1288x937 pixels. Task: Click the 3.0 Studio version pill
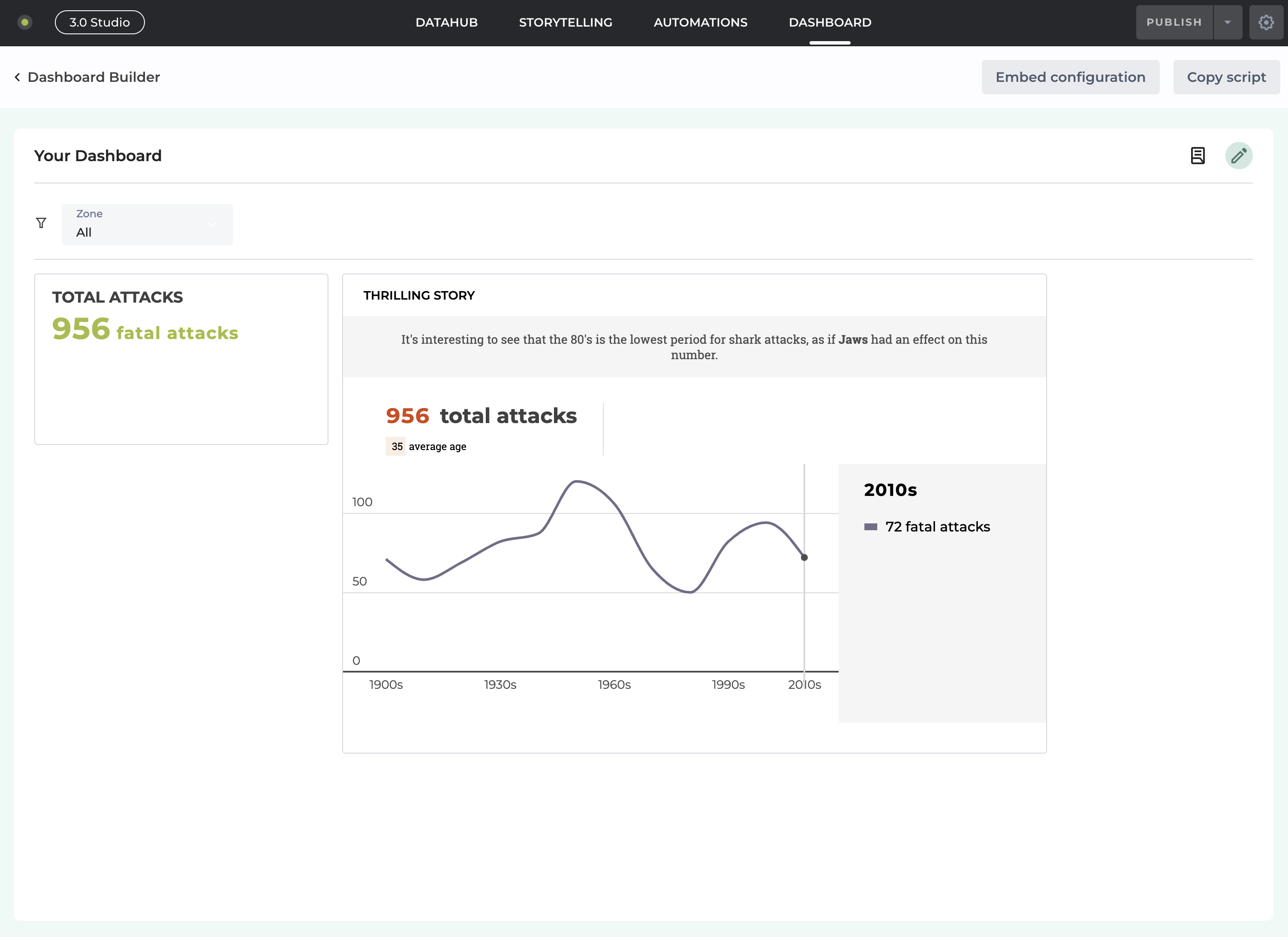point(99,22)
